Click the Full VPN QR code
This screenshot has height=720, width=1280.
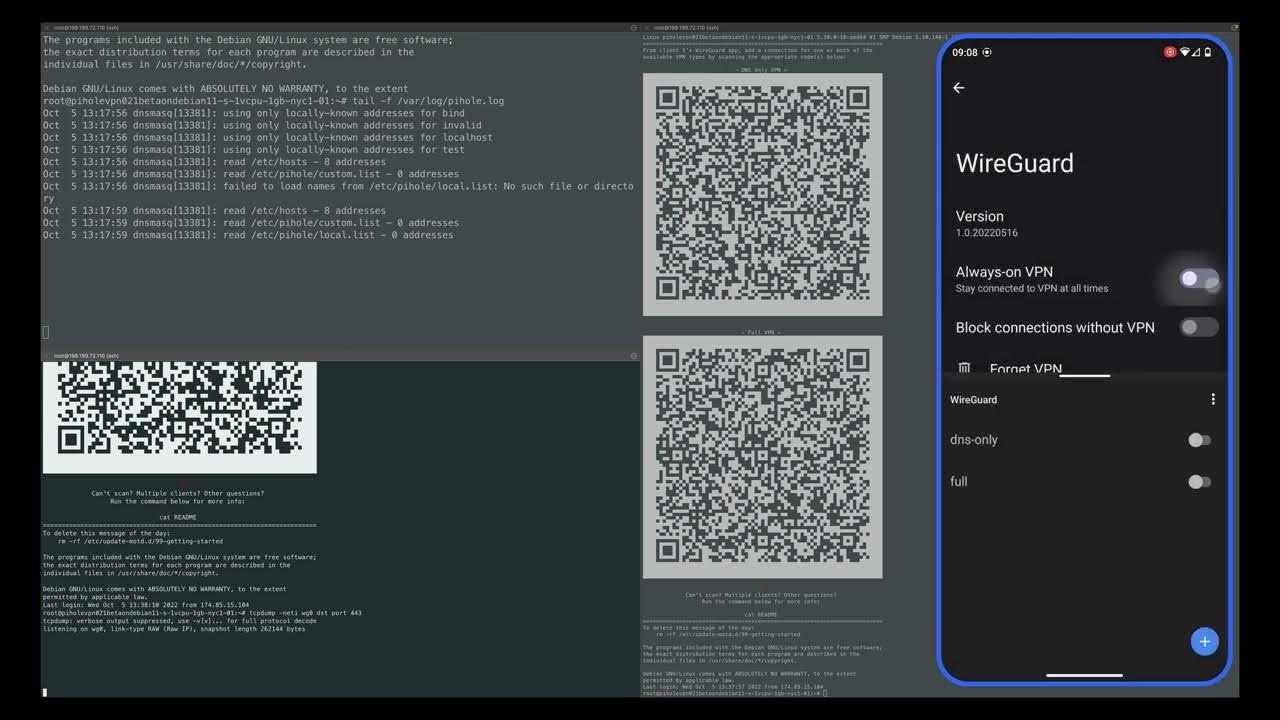pyautogui.click(x=762, y=457)
